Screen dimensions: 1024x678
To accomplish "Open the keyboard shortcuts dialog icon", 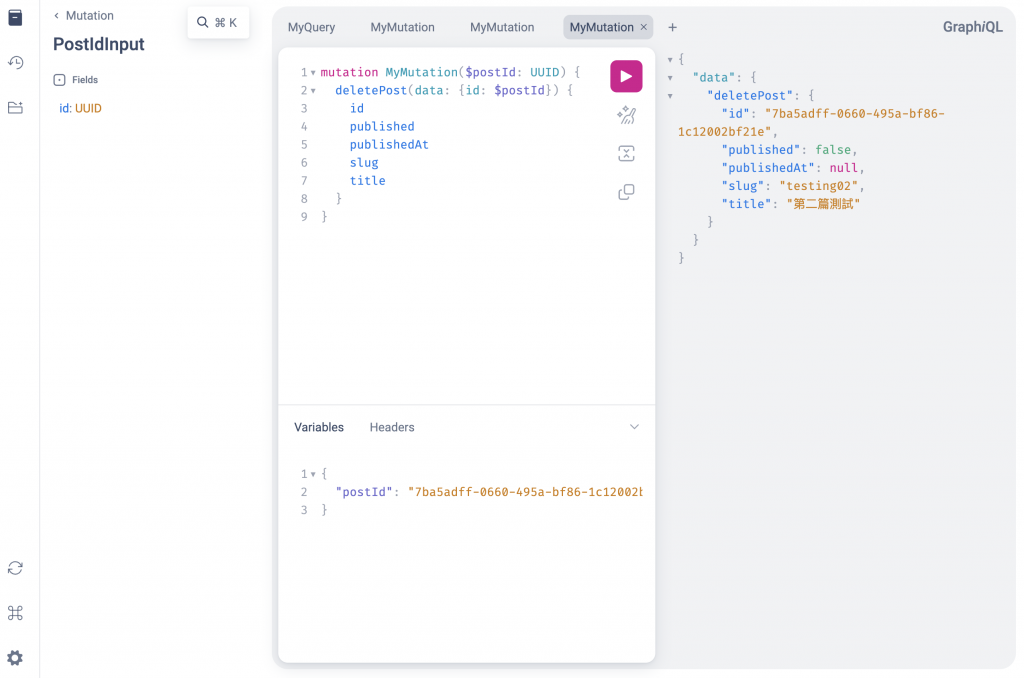I will 15,613.
